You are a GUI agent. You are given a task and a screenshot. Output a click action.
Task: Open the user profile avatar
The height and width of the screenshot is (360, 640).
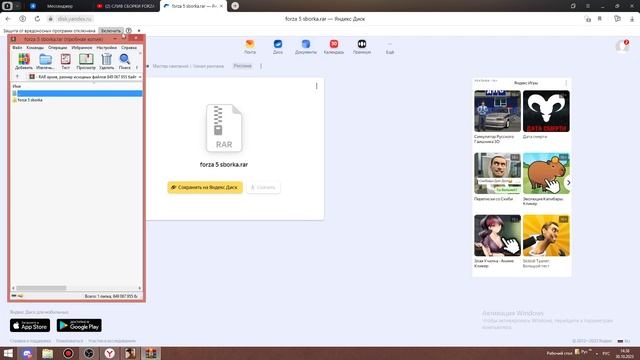click(x=622, y=47)
